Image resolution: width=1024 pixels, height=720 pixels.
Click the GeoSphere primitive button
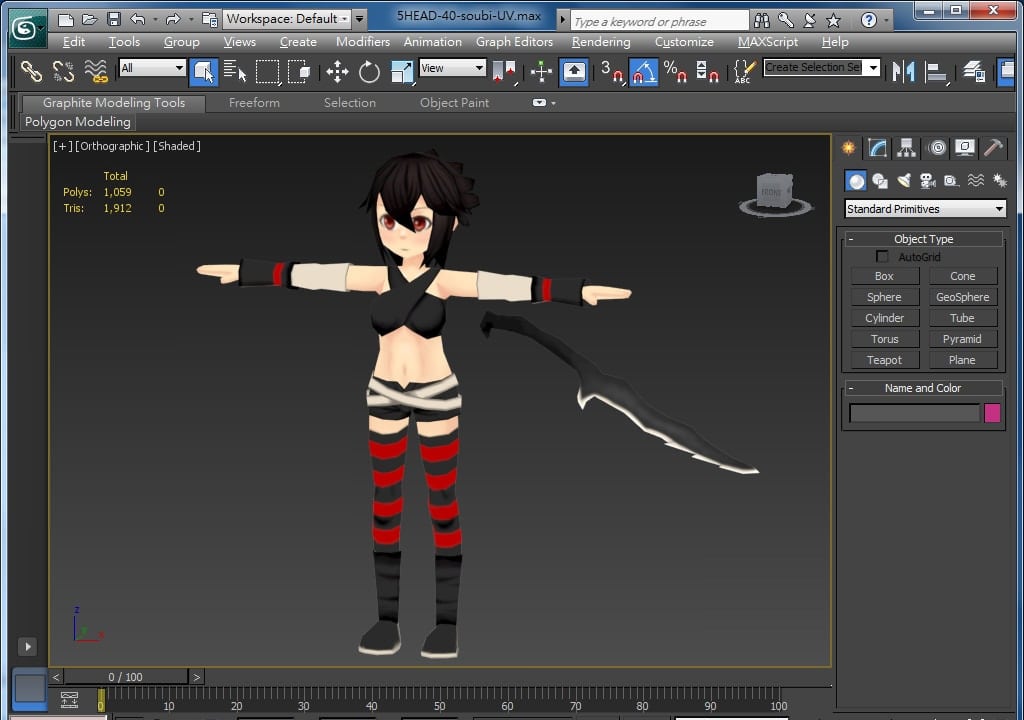pyautogui.click(x=962, y=297)
